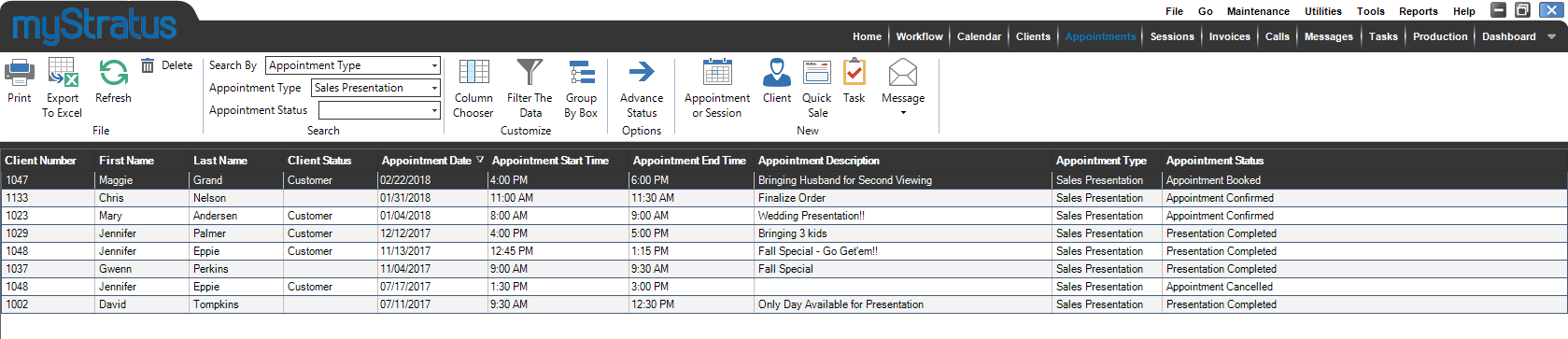Expand the Message dropdown arrow

pyautogui.click(x=903, y=113)
